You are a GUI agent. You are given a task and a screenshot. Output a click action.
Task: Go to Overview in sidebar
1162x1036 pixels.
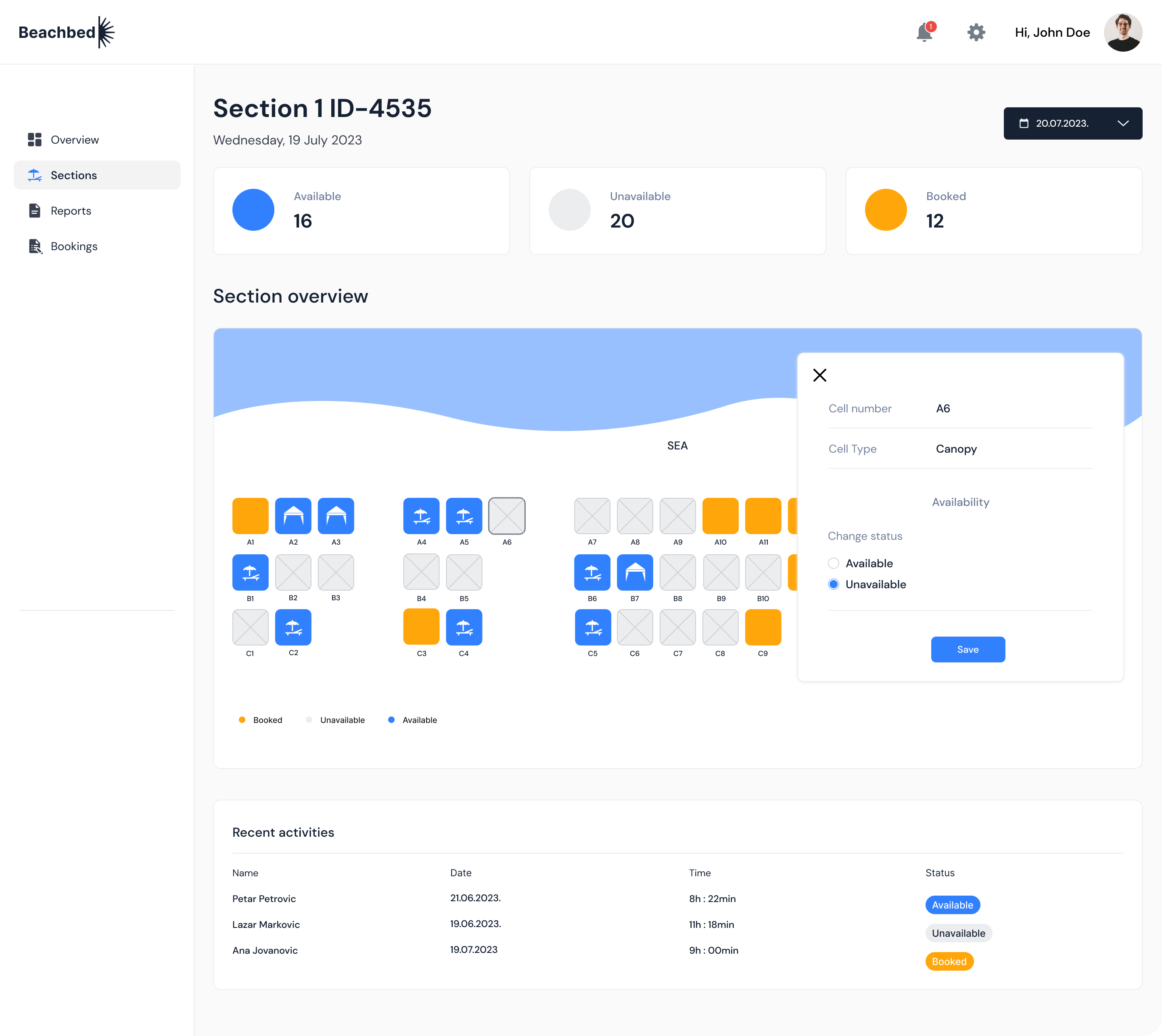point(97,140)
